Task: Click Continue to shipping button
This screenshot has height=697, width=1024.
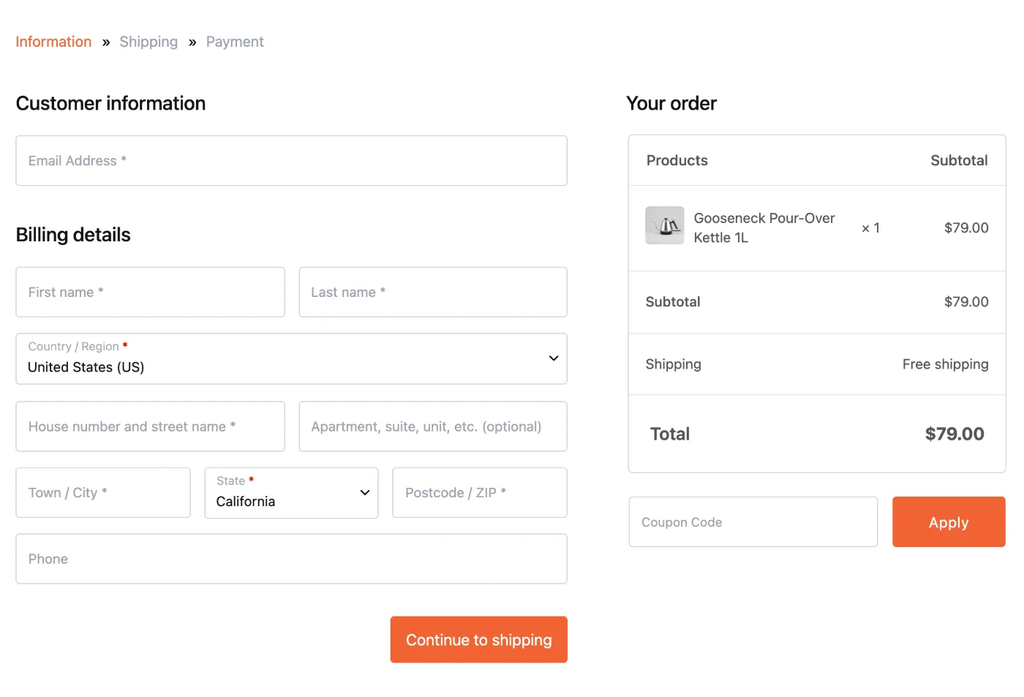Action: (x=479, y=640)
